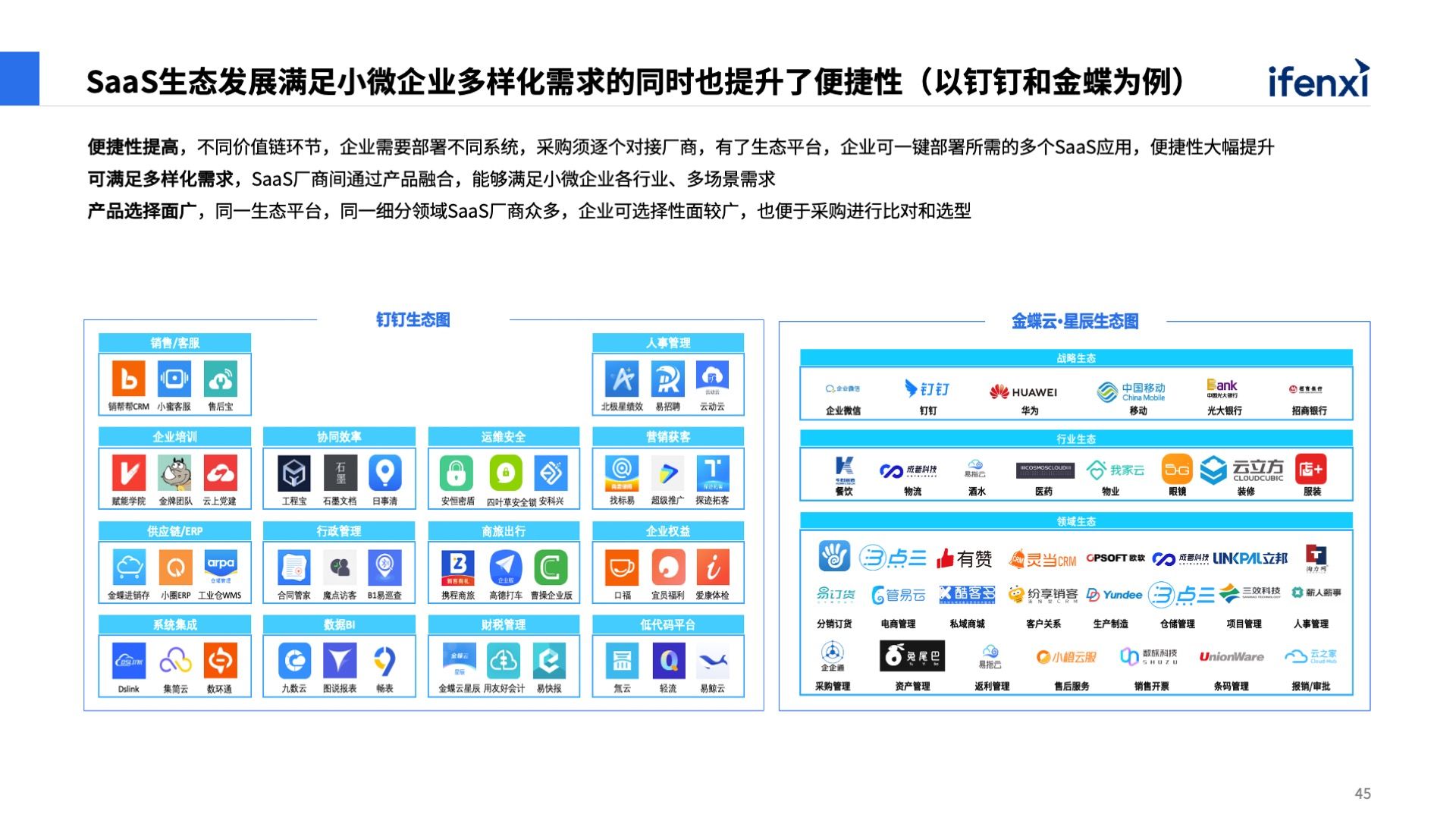Click the 金牌团队 icon
This screenshot has width=1456, height=830.
[174, 473]
